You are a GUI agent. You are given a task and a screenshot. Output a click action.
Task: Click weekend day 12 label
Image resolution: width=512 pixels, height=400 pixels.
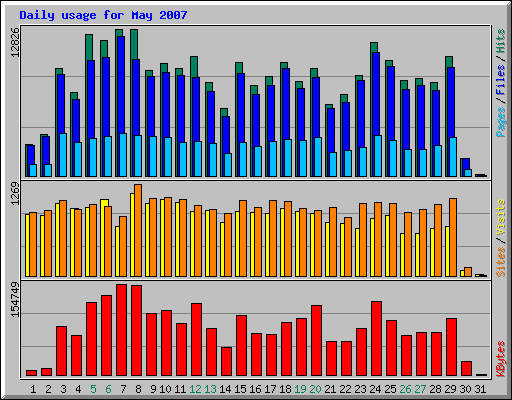pyautogui.click(x=195, y=389)
